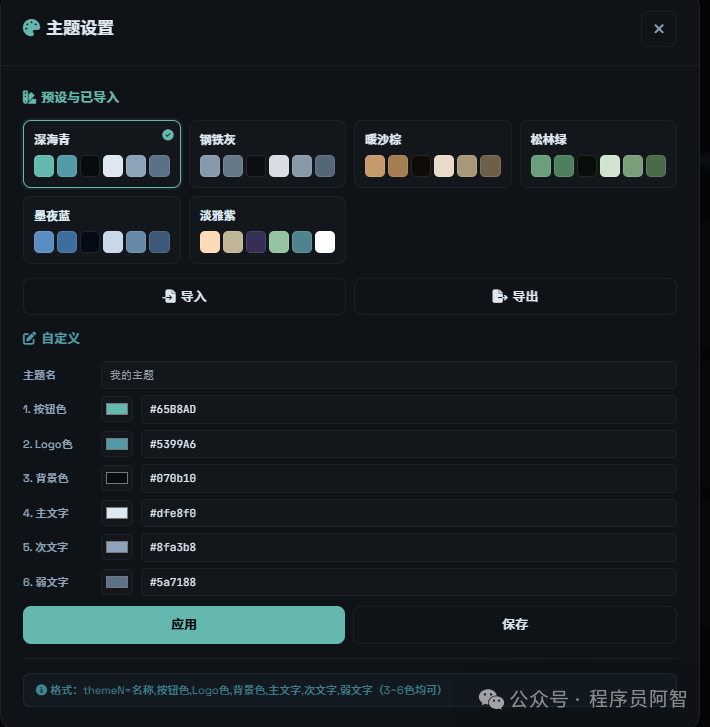Click the 导出 export button
Image resolution: width=710 pixels, height=727 pixels.
(x=515, y=296)
